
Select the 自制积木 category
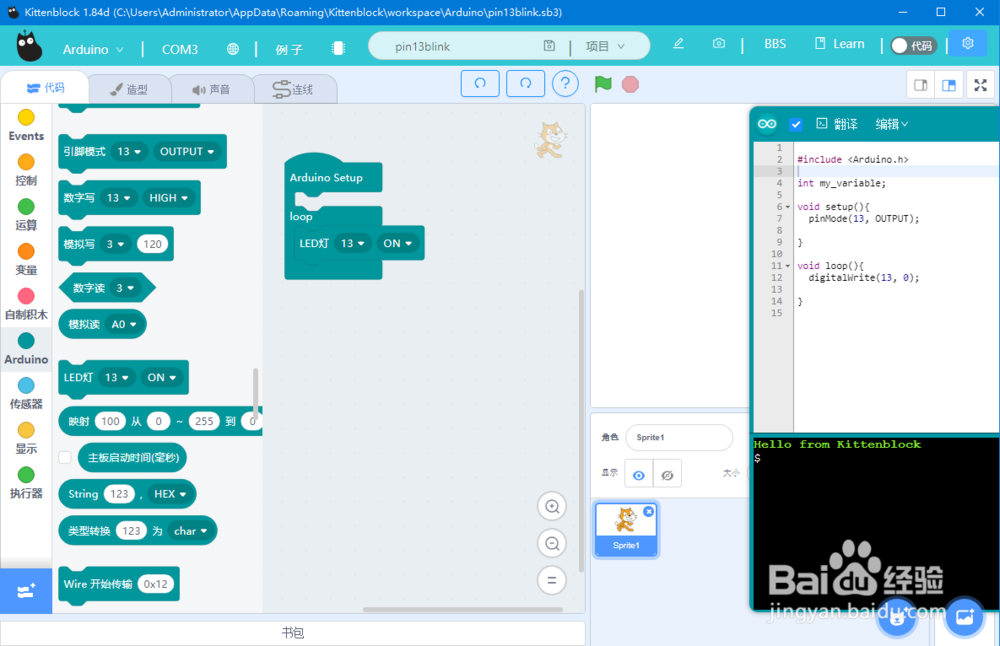click(26, 304)
